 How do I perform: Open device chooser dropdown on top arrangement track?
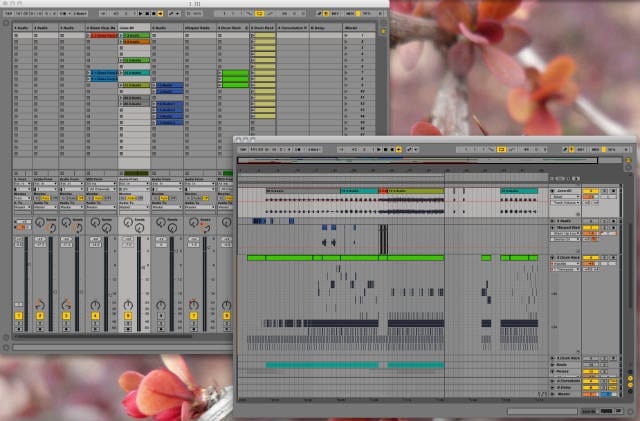click(566, 197)
